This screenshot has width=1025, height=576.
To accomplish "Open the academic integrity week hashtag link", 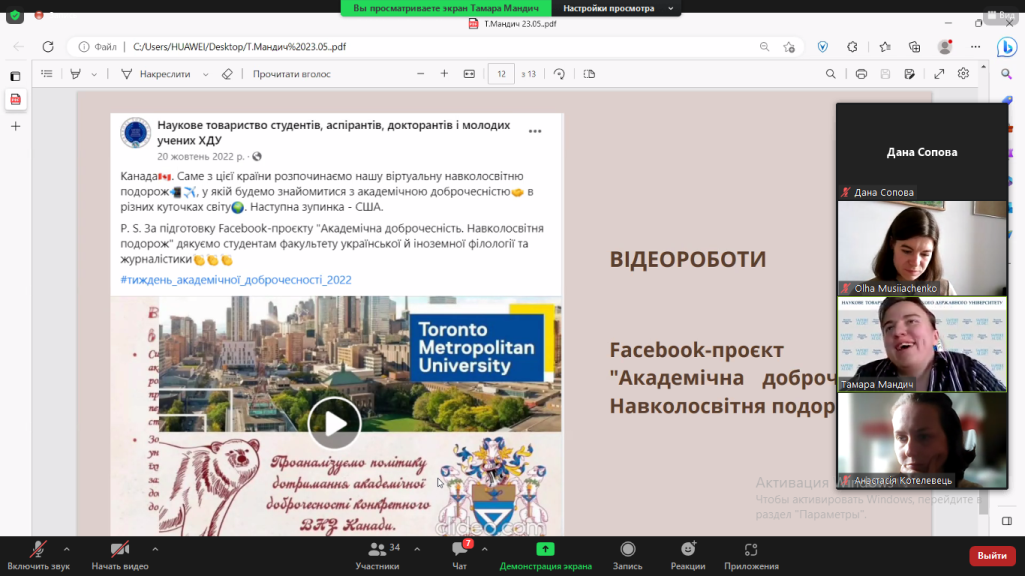I will pos(236,280).
